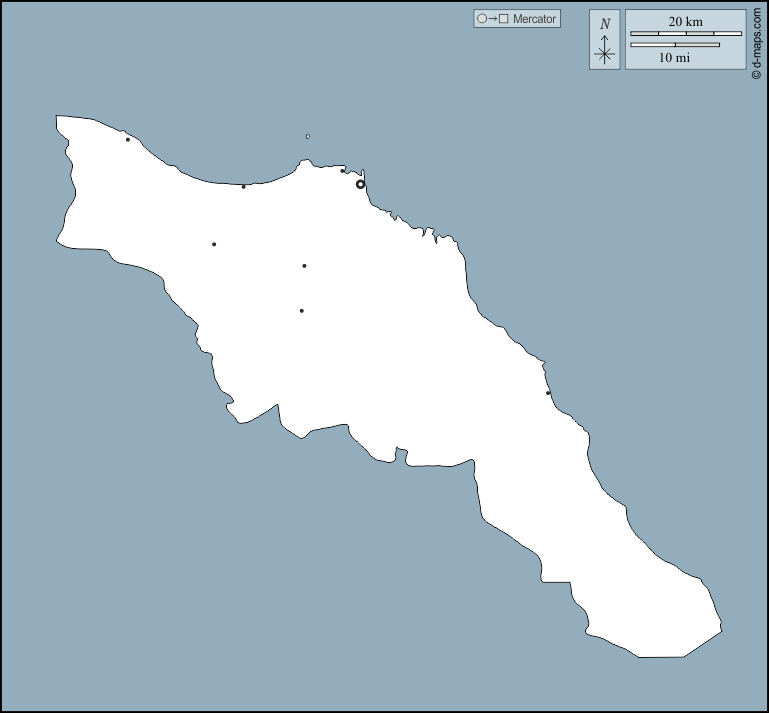The height and width of the screenshot is (713, 769).
Task: Click the narrow inlet on the southern coast
Action: click(401, 454)
